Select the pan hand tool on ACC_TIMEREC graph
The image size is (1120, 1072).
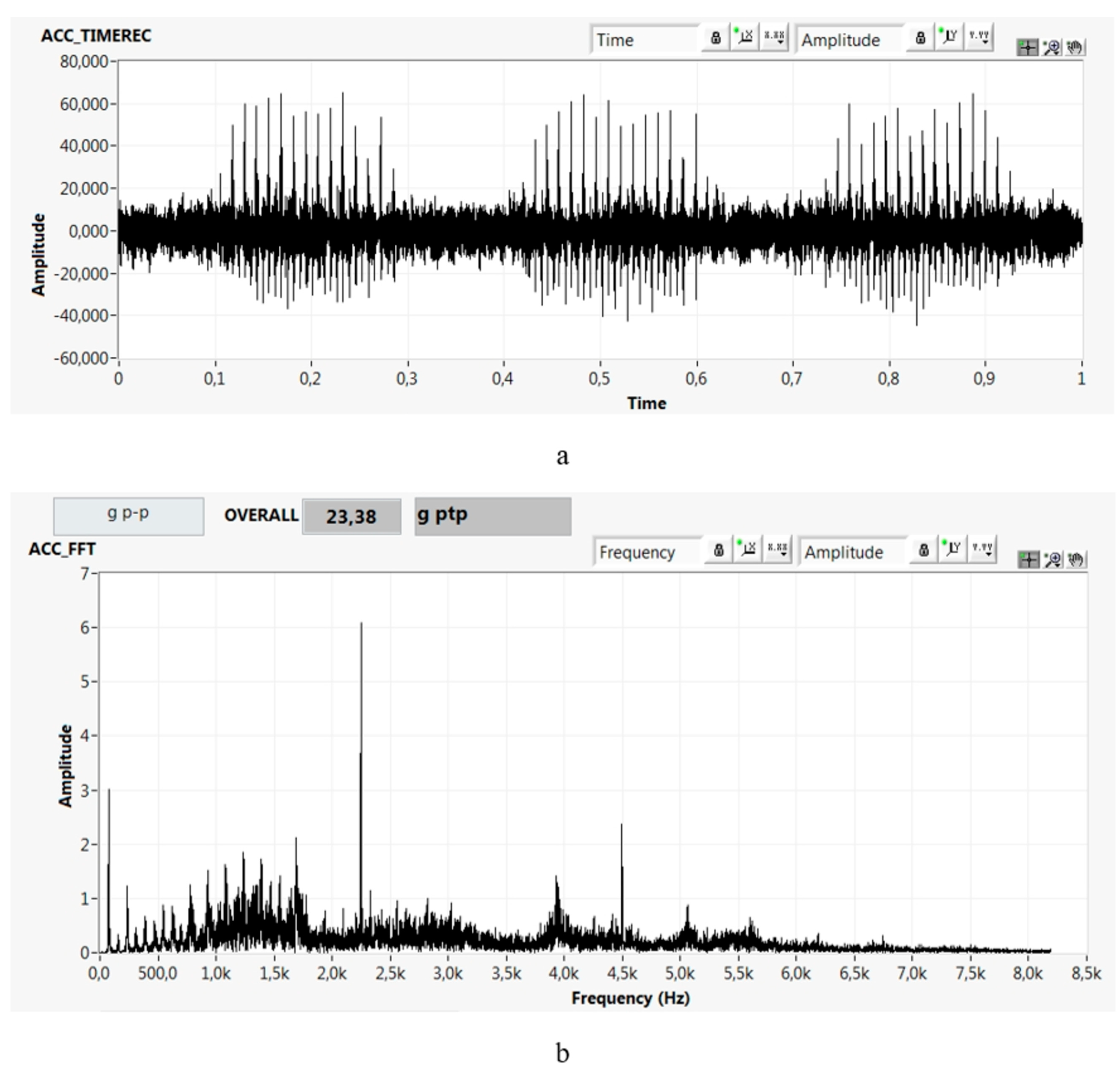tap(1075, 47)
